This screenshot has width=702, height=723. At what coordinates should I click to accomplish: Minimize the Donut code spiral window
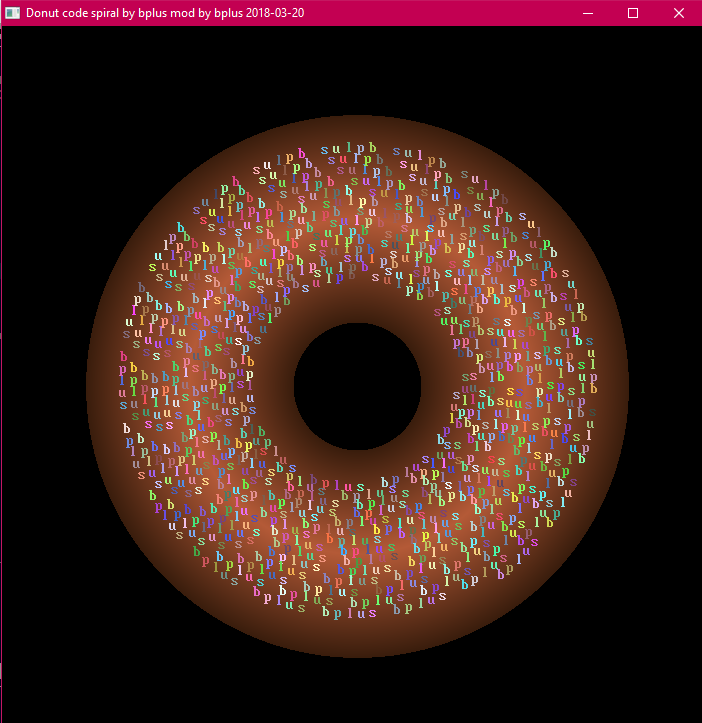pos(587,13)
